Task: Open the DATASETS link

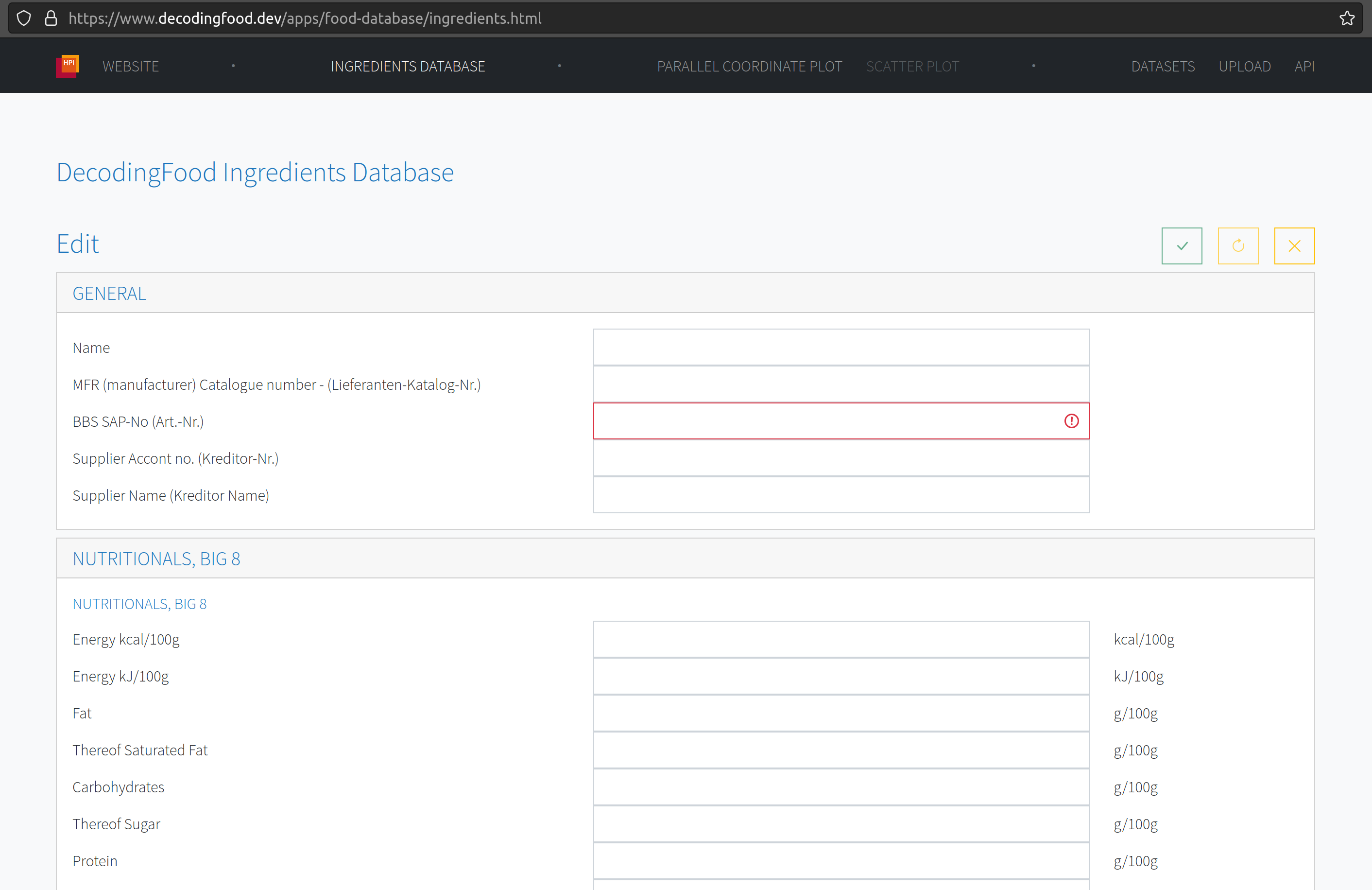Action: coord(1162,66)
